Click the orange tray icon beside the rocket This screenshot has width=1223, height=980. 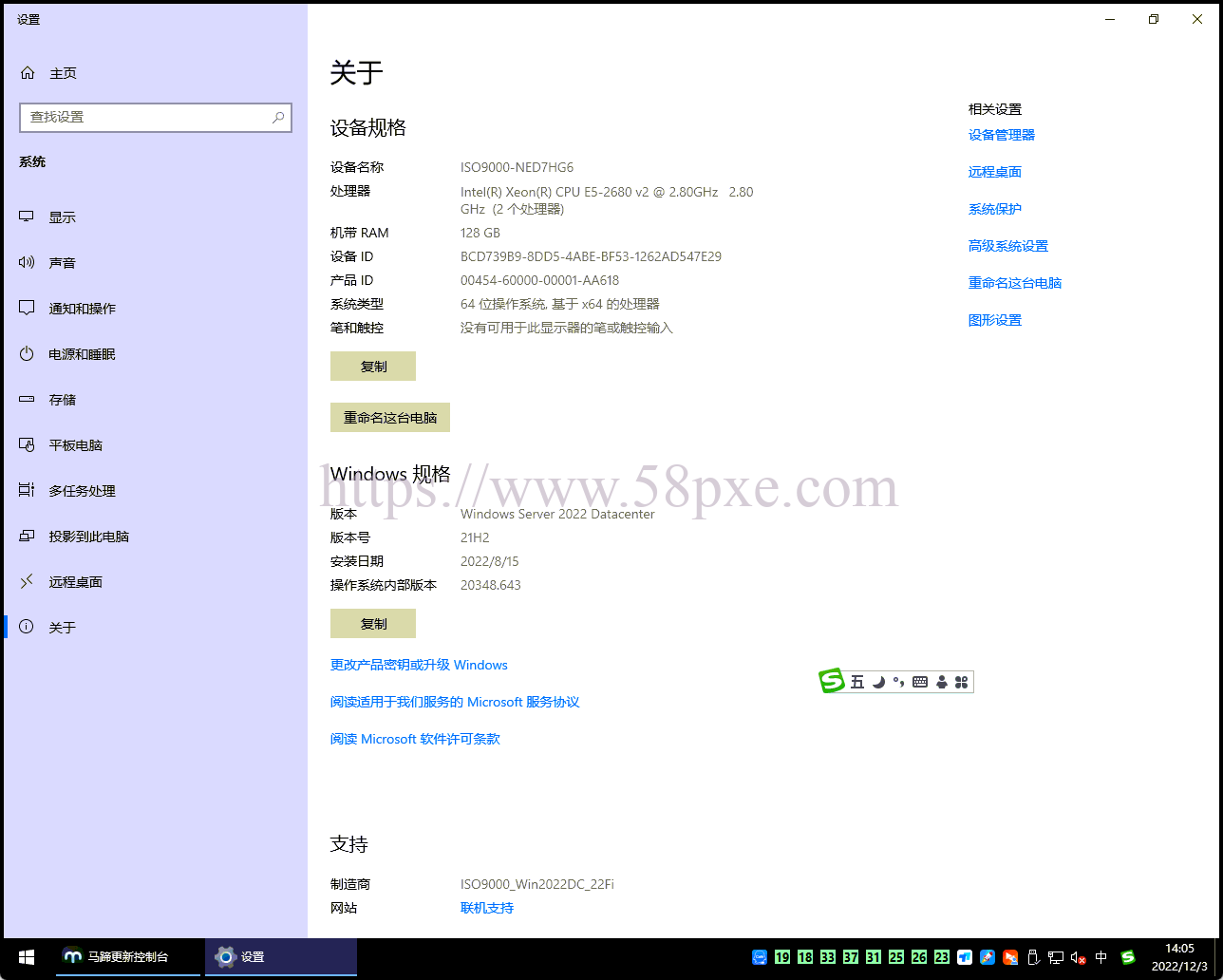click(1010, 957)
